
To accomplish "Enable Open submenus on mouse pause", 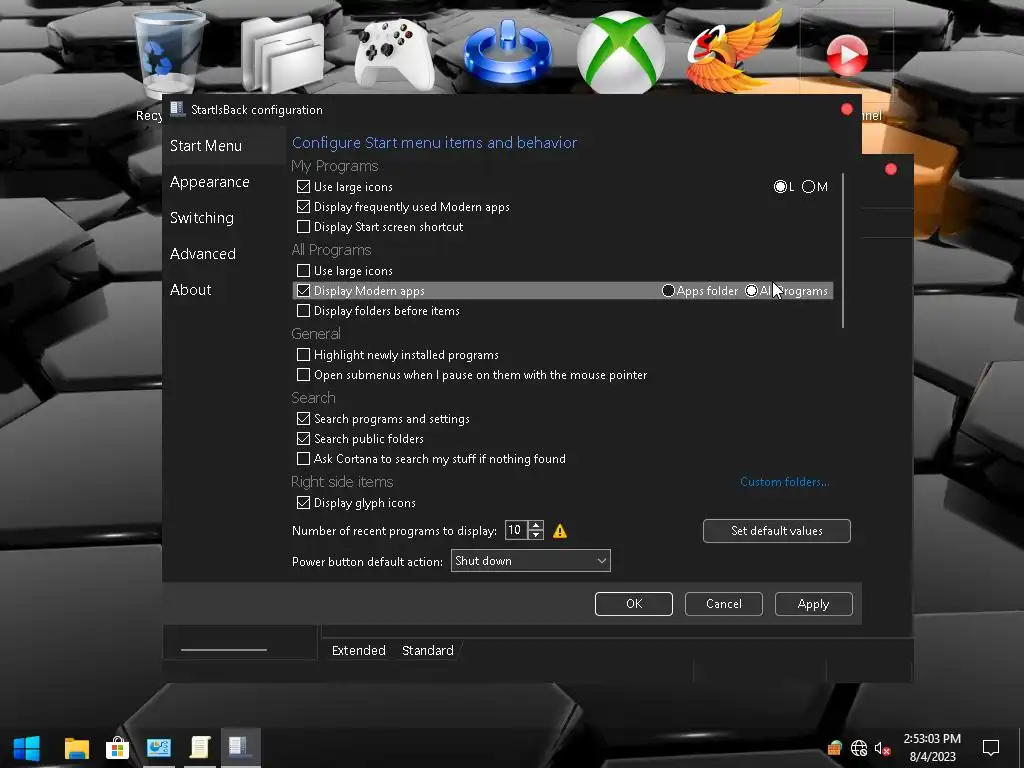I will tap(303, 375).
